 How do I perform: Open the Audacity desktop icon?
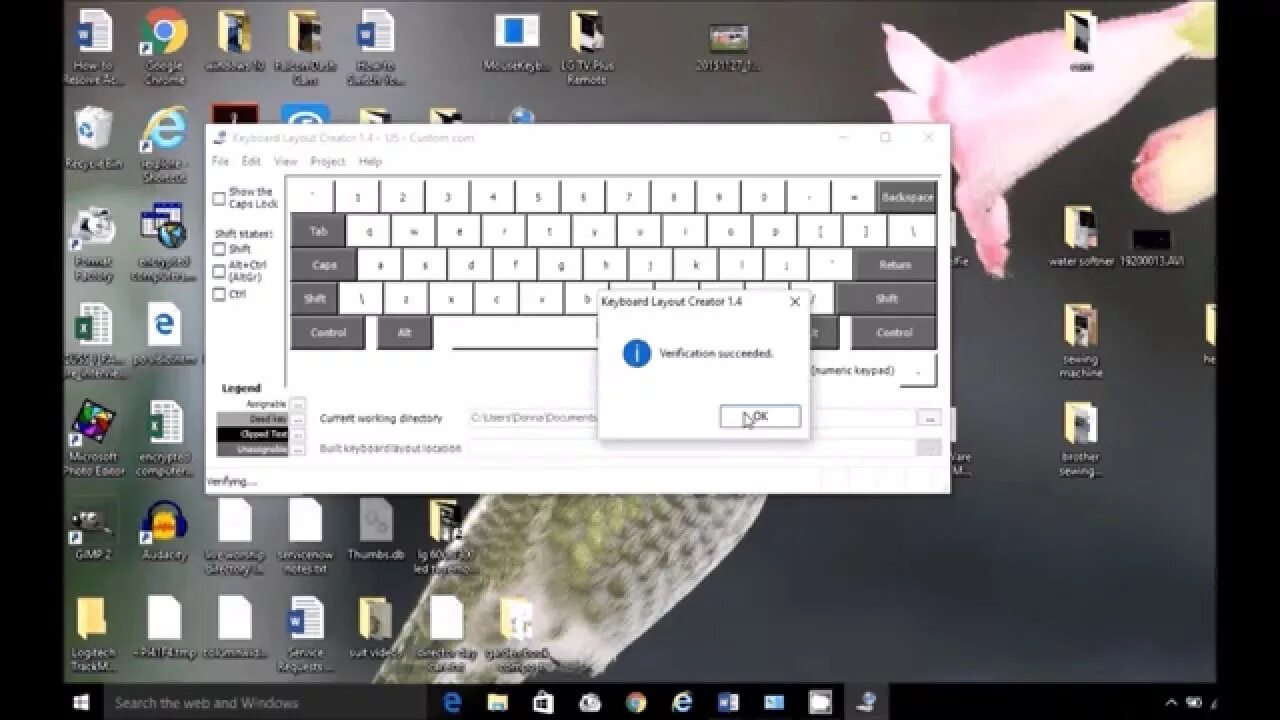(164, 530)
